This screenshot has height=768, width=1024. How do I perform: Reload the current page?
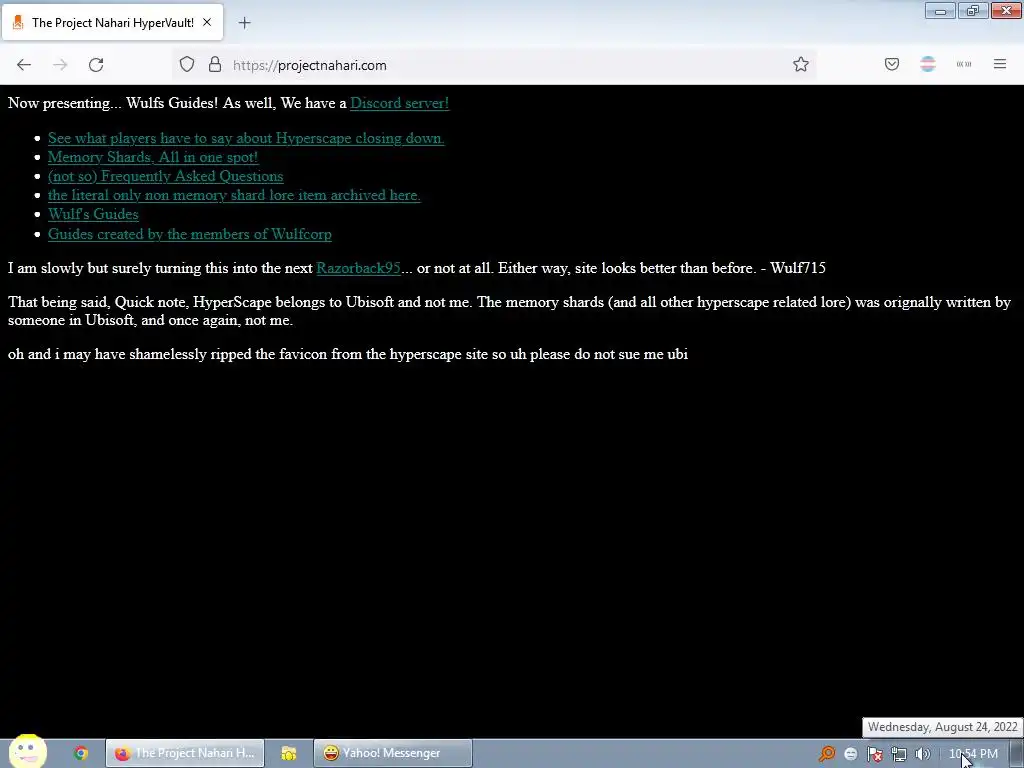point(96,65)
